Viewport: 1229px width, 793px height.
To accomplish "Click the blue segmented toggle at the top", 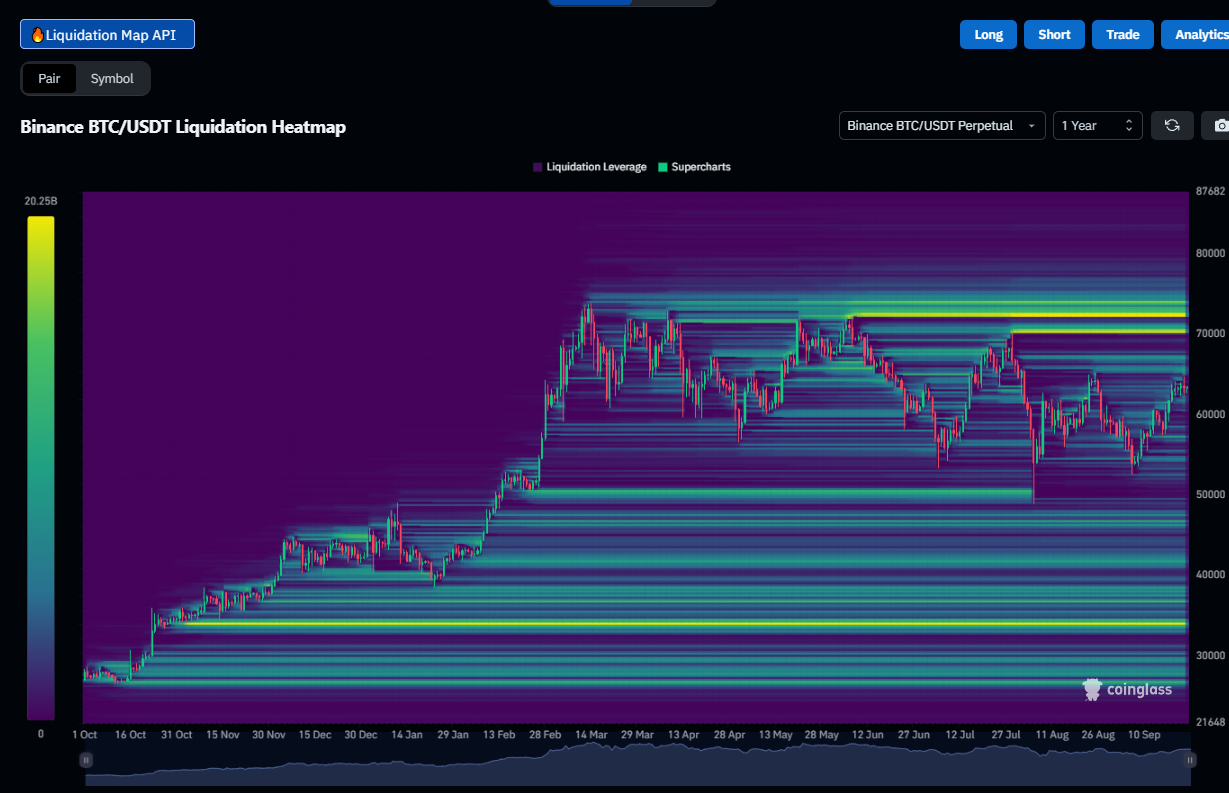I will 589,3.
